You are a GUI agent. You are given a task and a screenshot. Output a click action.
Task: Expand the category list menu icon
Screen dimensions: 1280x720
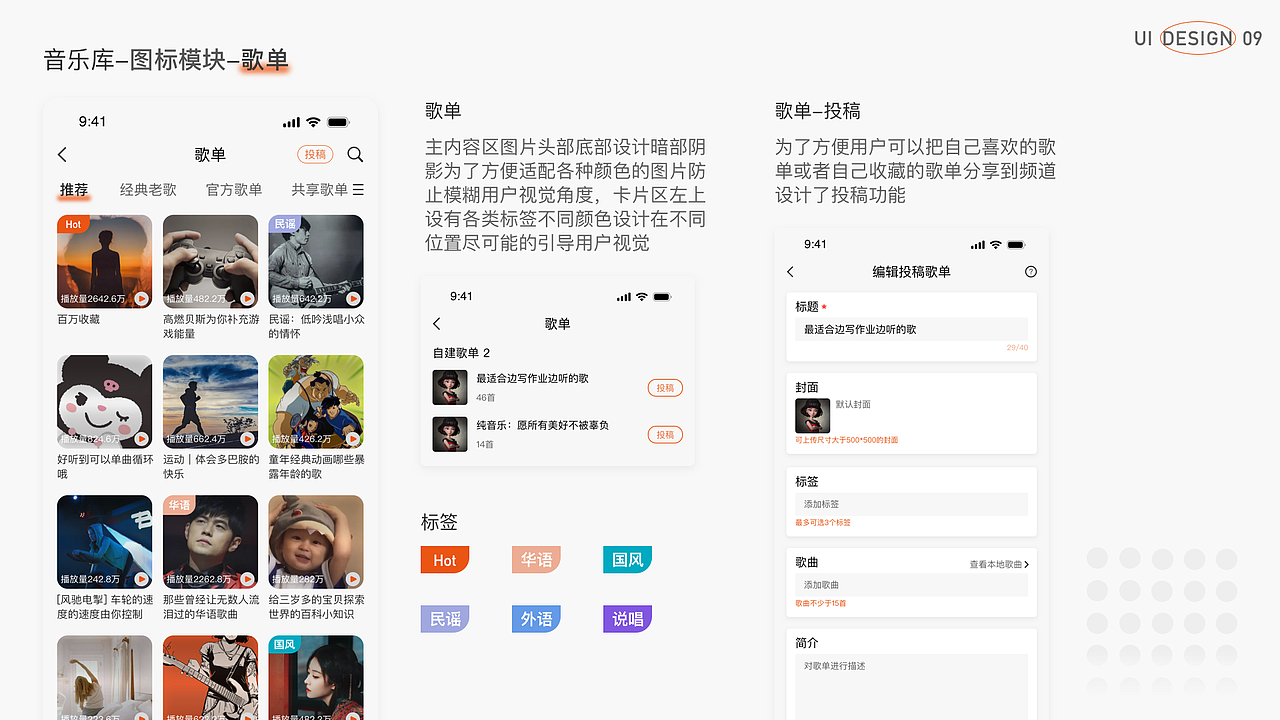pyautogui.click(x=358, y=189)
